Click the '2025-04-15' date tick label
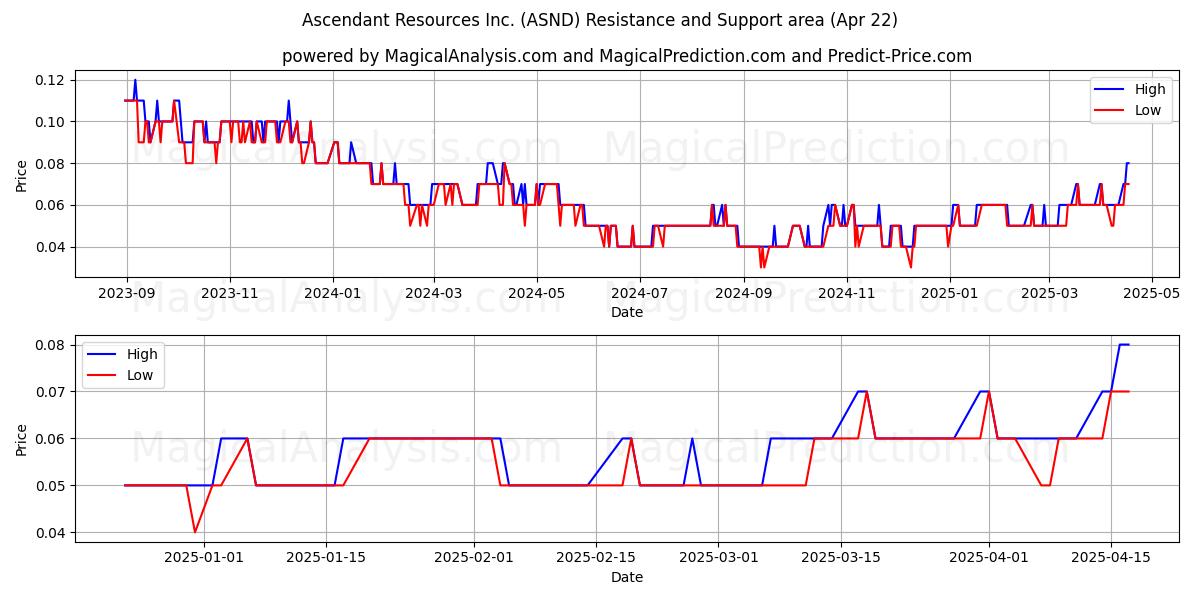The image size is (1200, 600). [1111, 558]
